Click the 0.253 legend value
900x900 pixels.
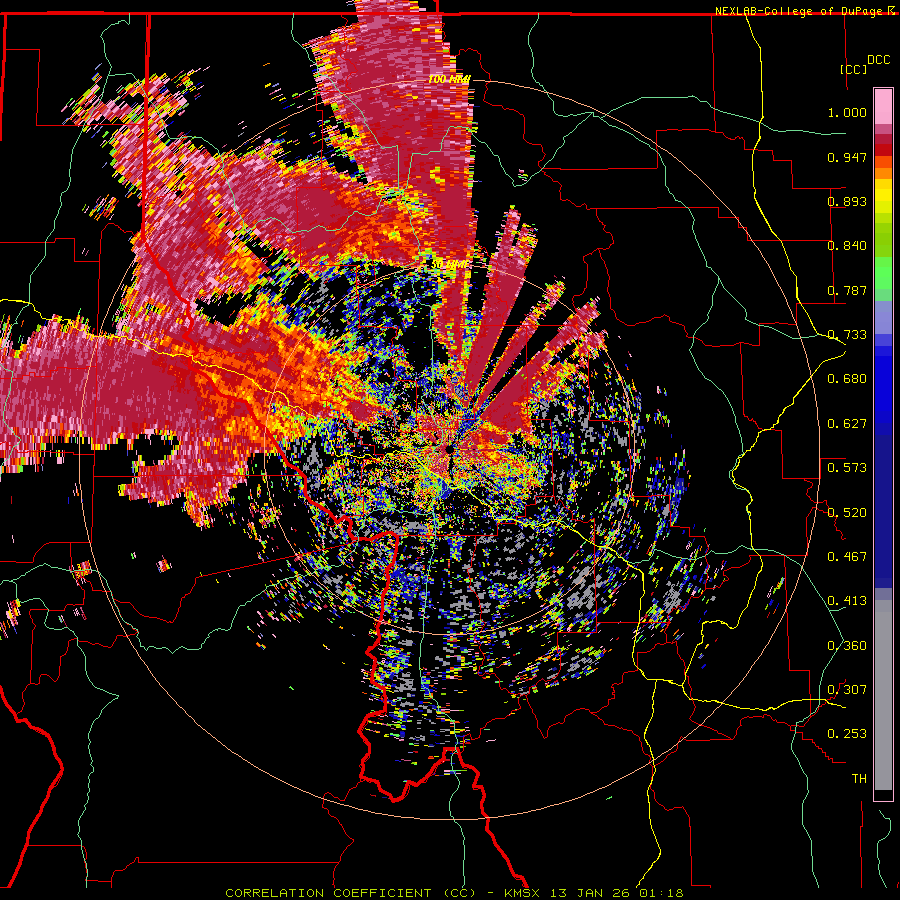847,734
